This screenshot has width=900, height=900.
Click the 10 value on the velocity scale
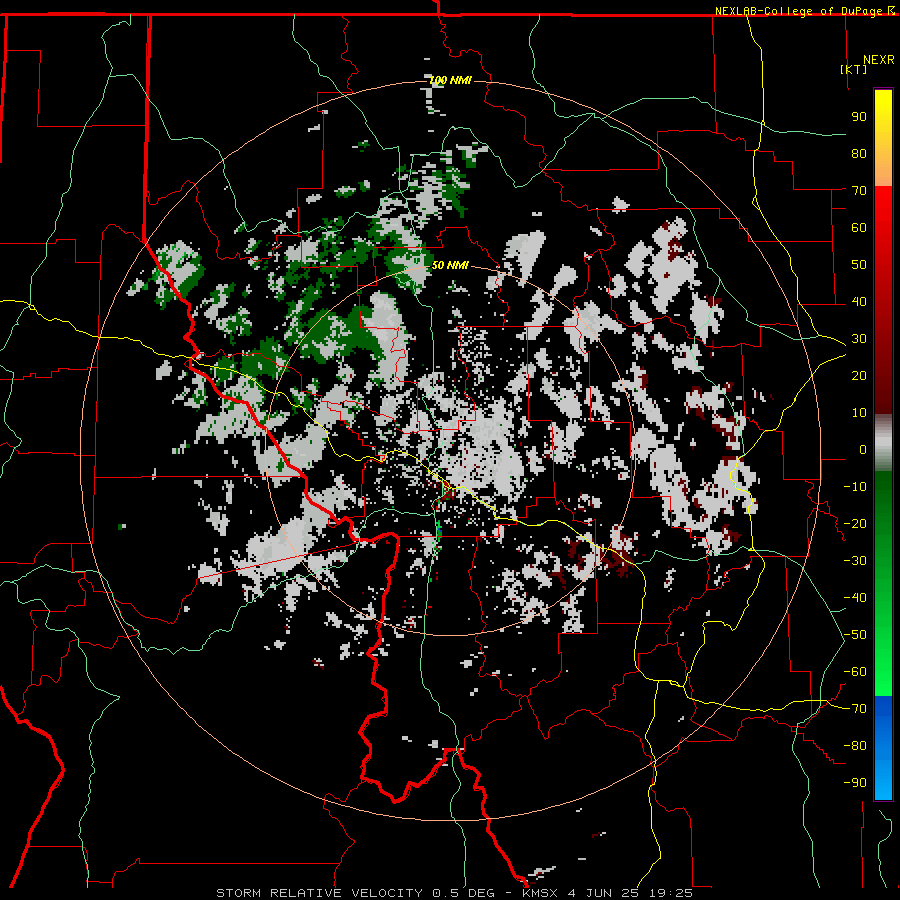859,413
